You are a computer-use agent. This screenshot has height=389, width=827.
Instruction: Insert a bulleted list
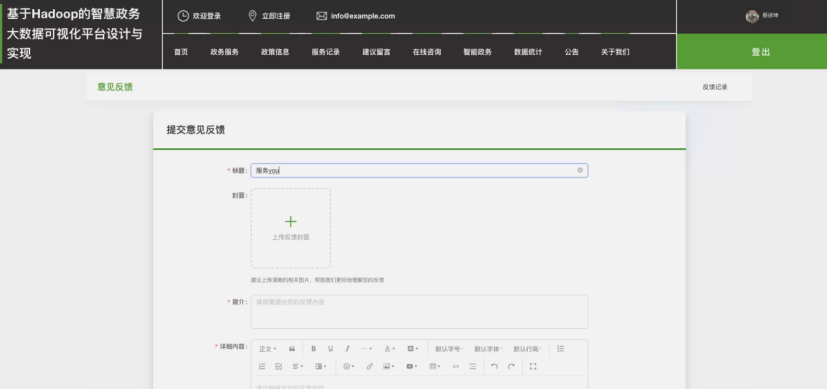pos(561,349)
